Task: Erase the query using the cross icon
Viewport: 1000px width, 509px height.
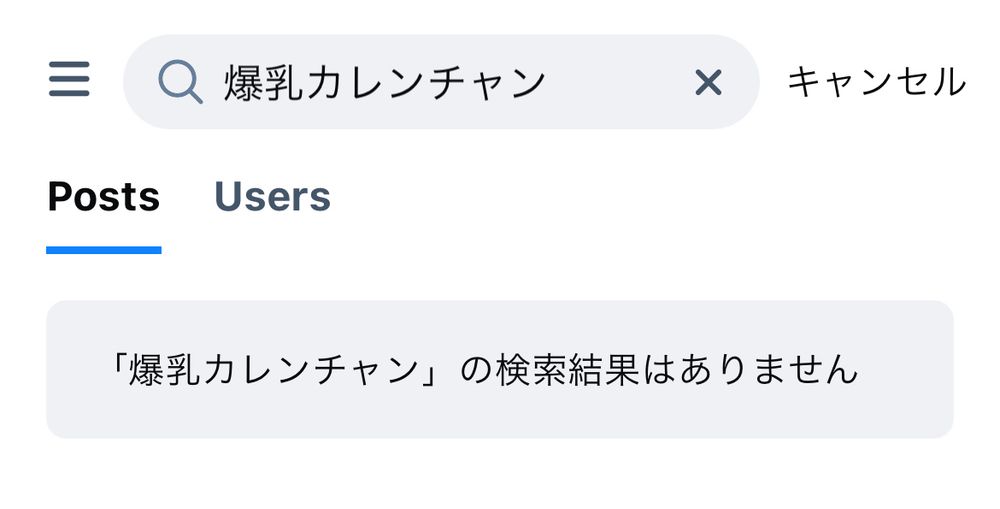Action: pyautogui.click(x=708, y=82)
